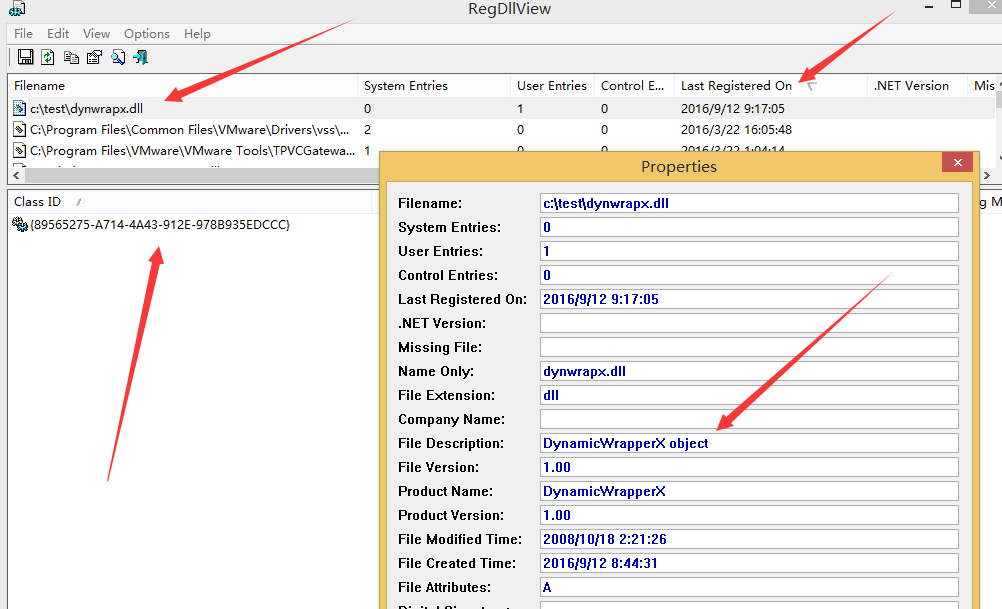Click the Control Entries field in Properties

coord(749,275)
